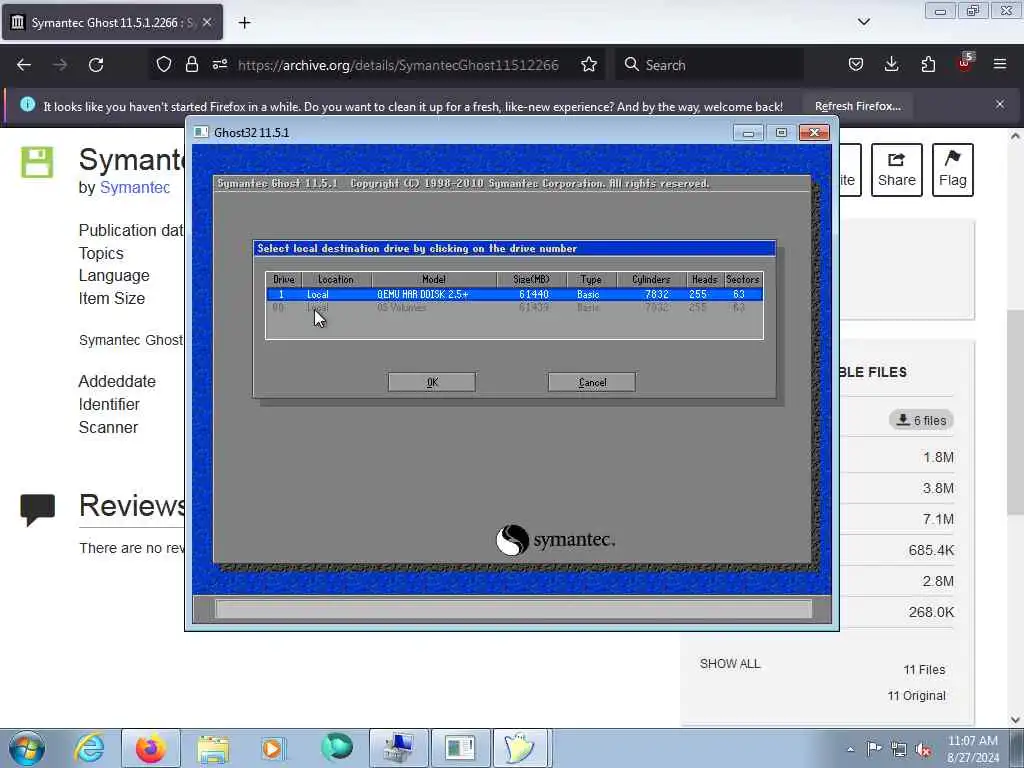Click the Ghost32 window title icon
Screen dimensions: 1024x768
201,133
